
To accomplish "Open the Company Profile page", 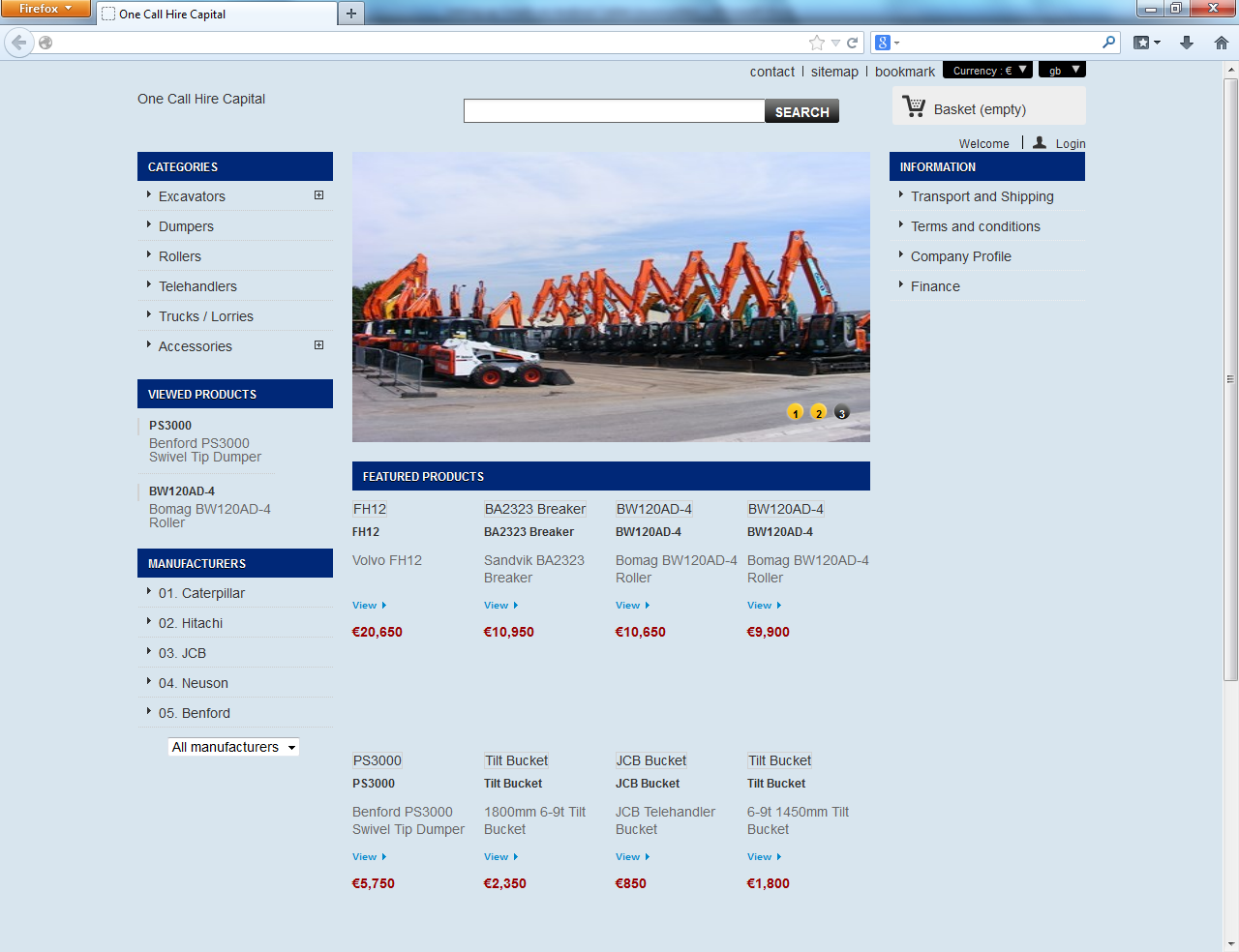I will pyautogui.click(x=961, y=256).
